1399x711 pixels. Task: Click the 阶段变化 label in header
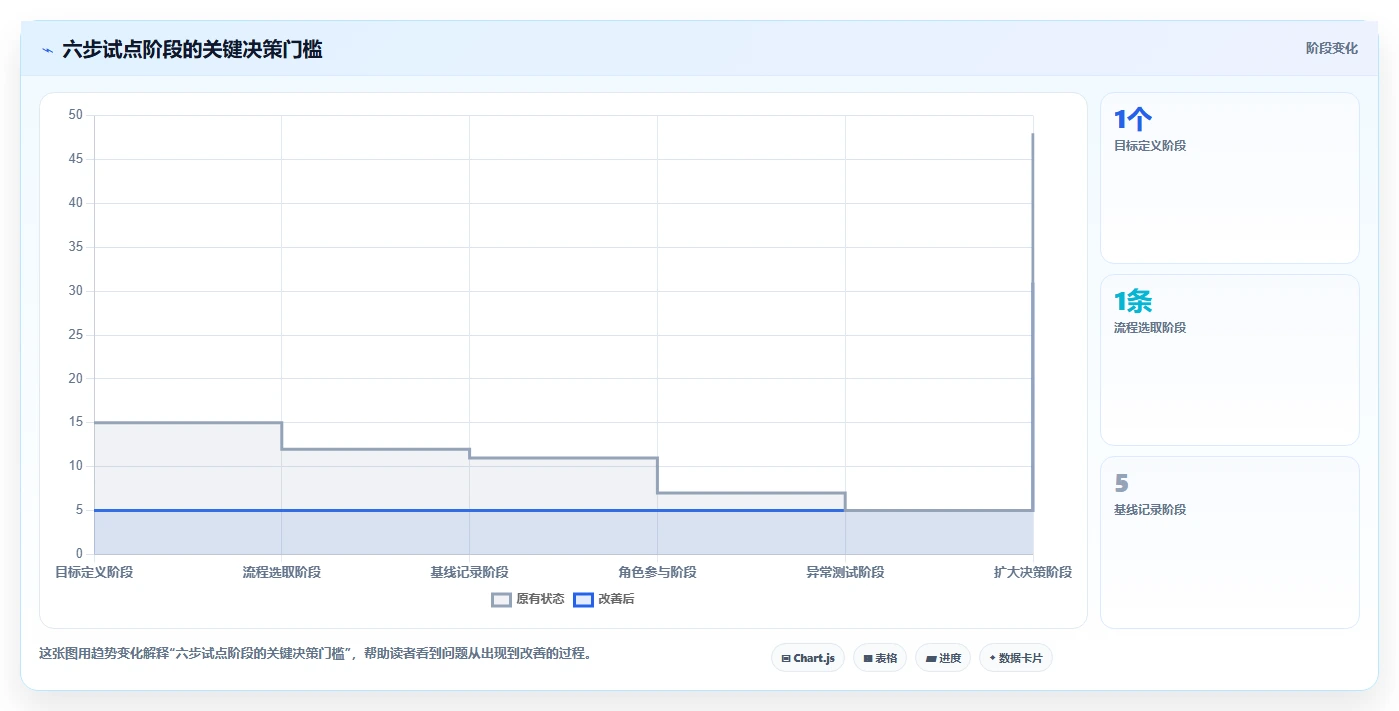click(1331, 48)
